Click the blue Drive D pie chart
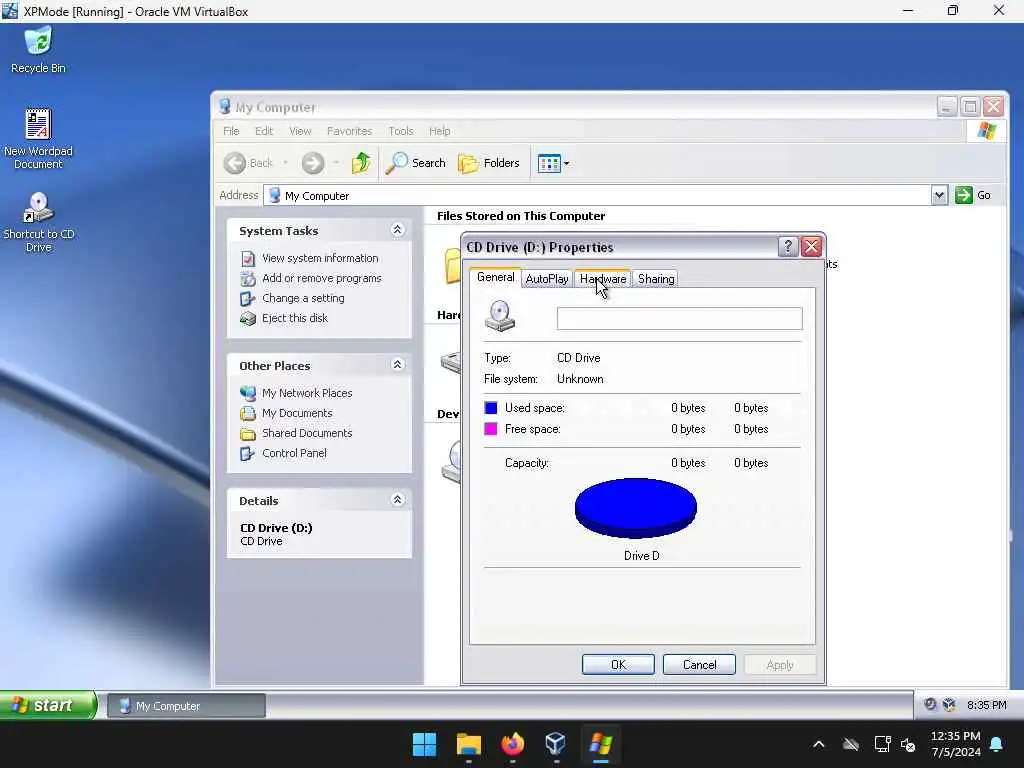1024x768 pixels. coord(635,508)
